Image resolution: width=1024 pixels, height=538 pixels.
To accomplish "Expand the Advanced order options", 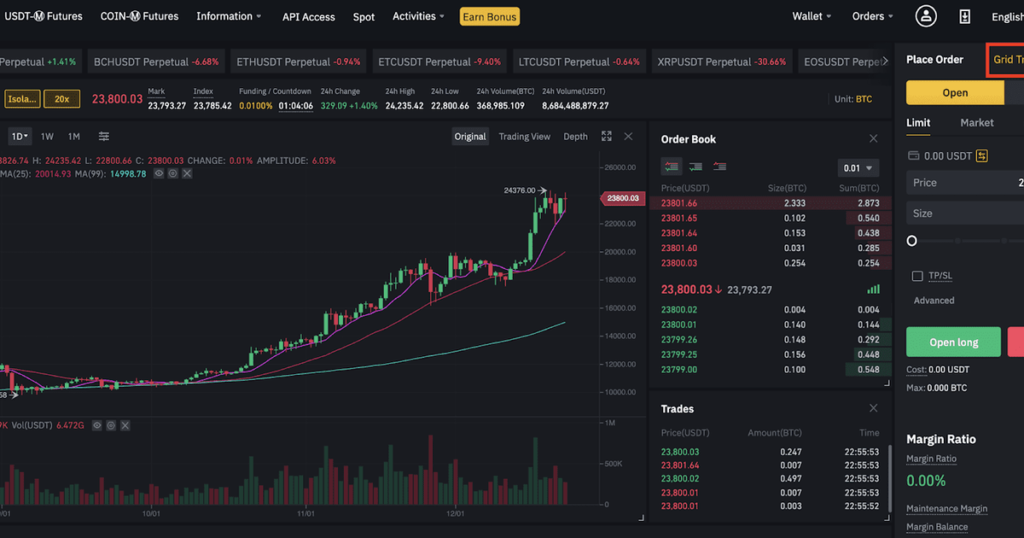I will [x=934, y=300].
